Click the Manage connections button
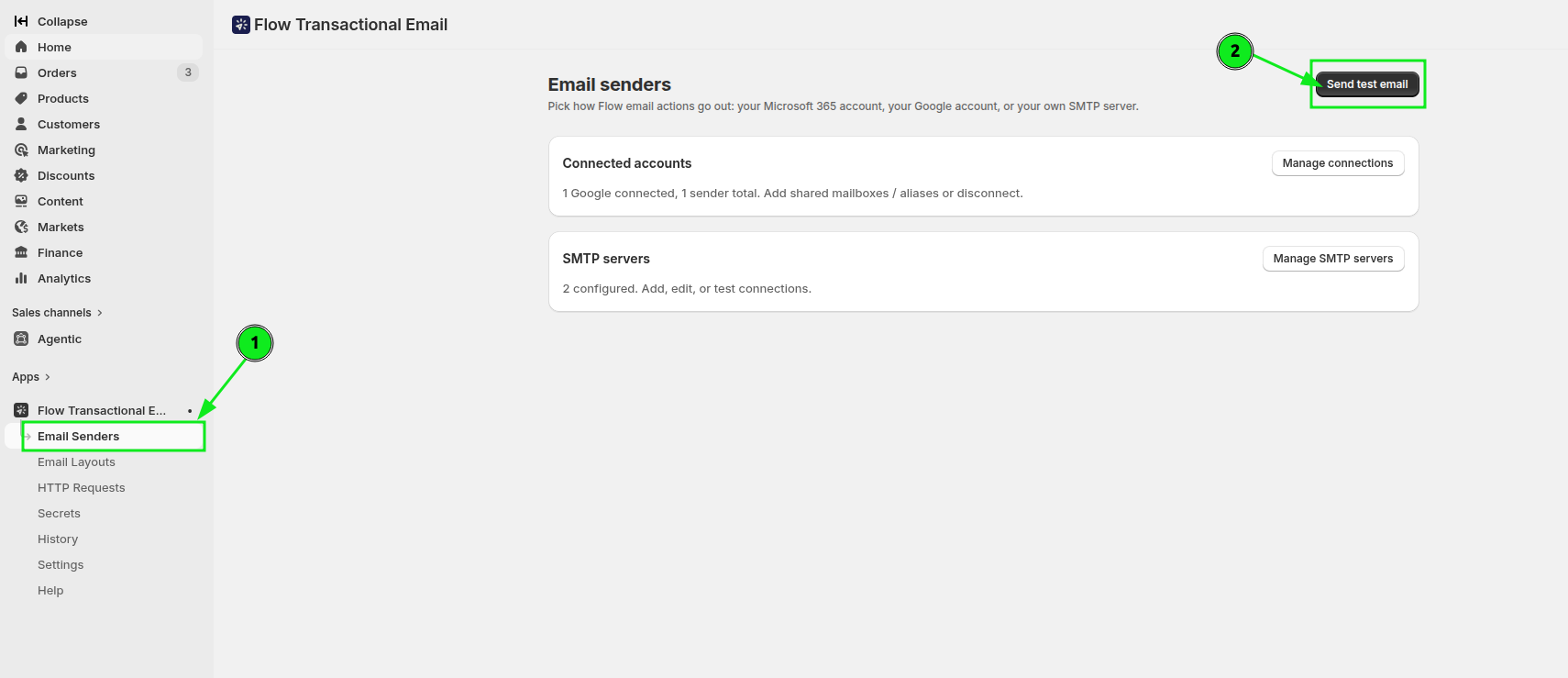 [1338, 163]
